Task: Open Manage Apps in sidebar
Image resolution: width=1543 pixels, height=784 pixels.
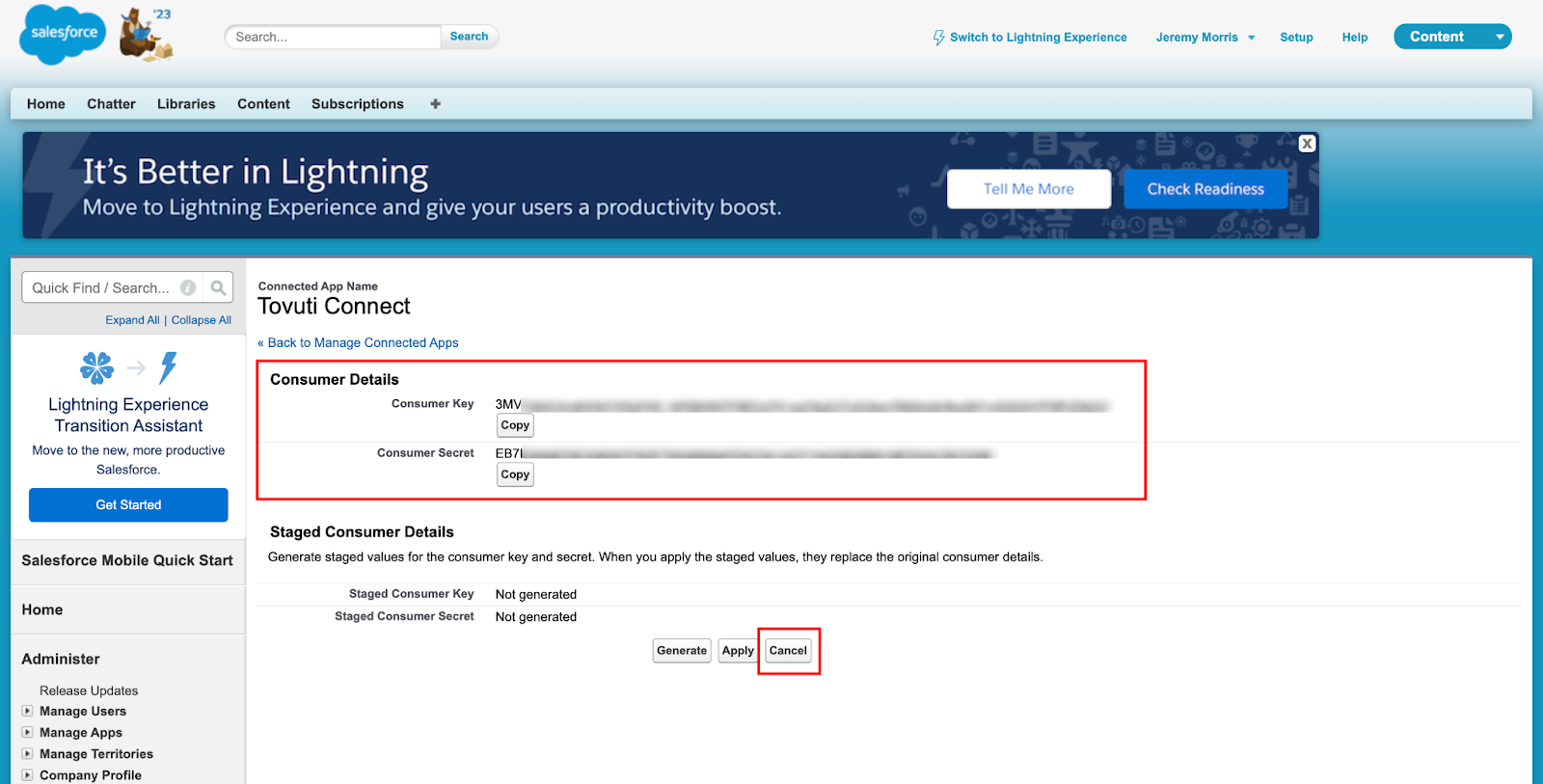Action: click(x=81, y=732)
